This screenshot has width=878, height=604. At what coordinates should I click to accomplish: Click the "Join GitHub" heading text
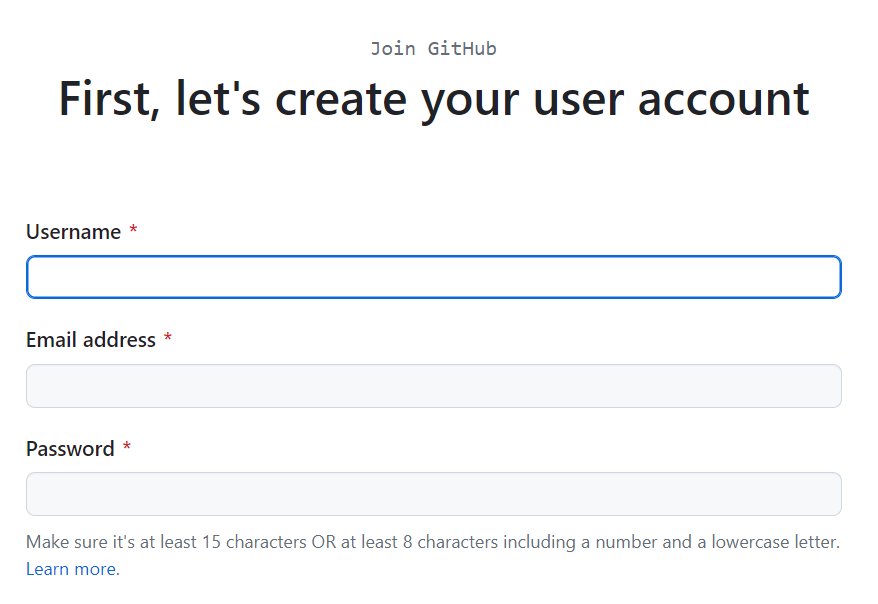433,48
